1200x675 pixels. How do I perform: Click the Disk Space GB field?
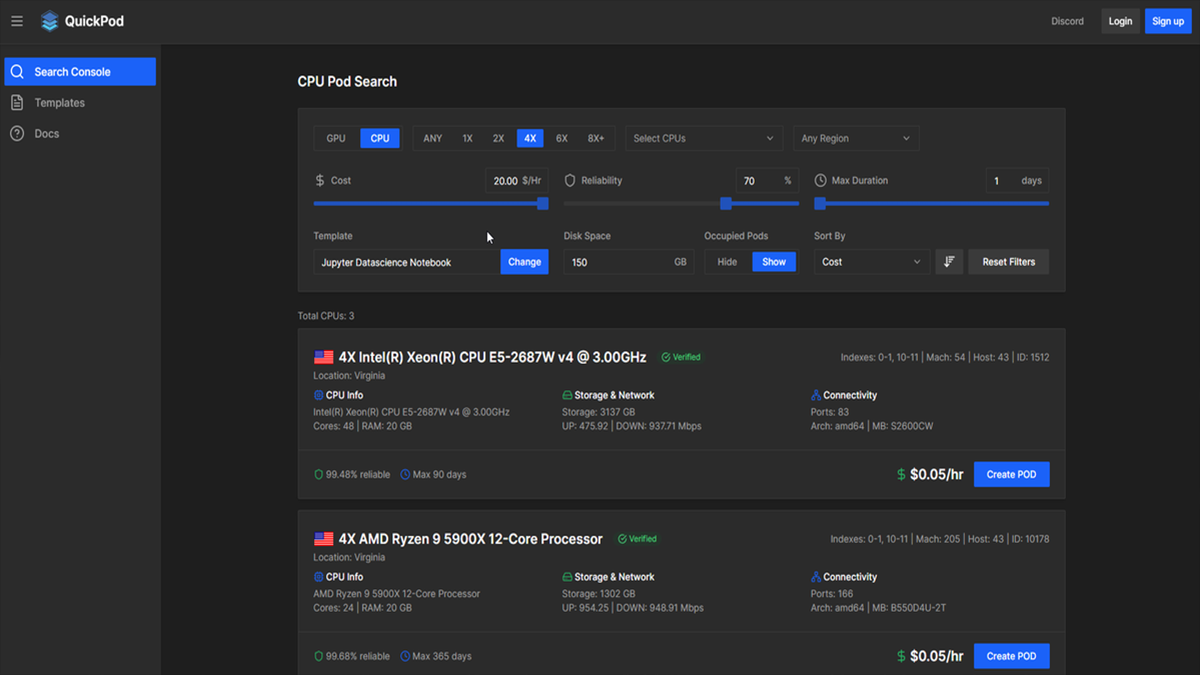(628, 262)
